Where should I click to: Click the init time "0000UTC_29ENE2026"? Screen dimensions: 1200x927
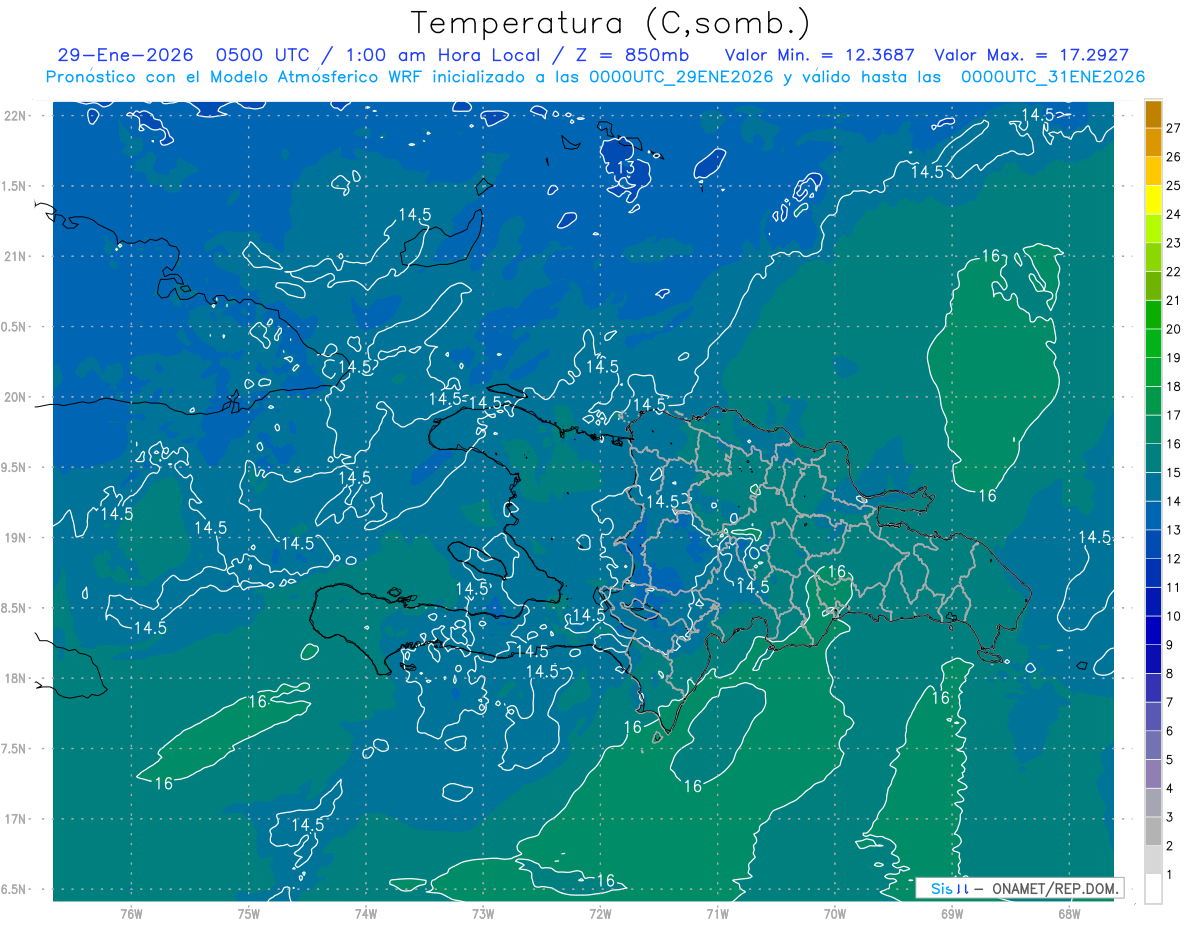coord(682,77)
